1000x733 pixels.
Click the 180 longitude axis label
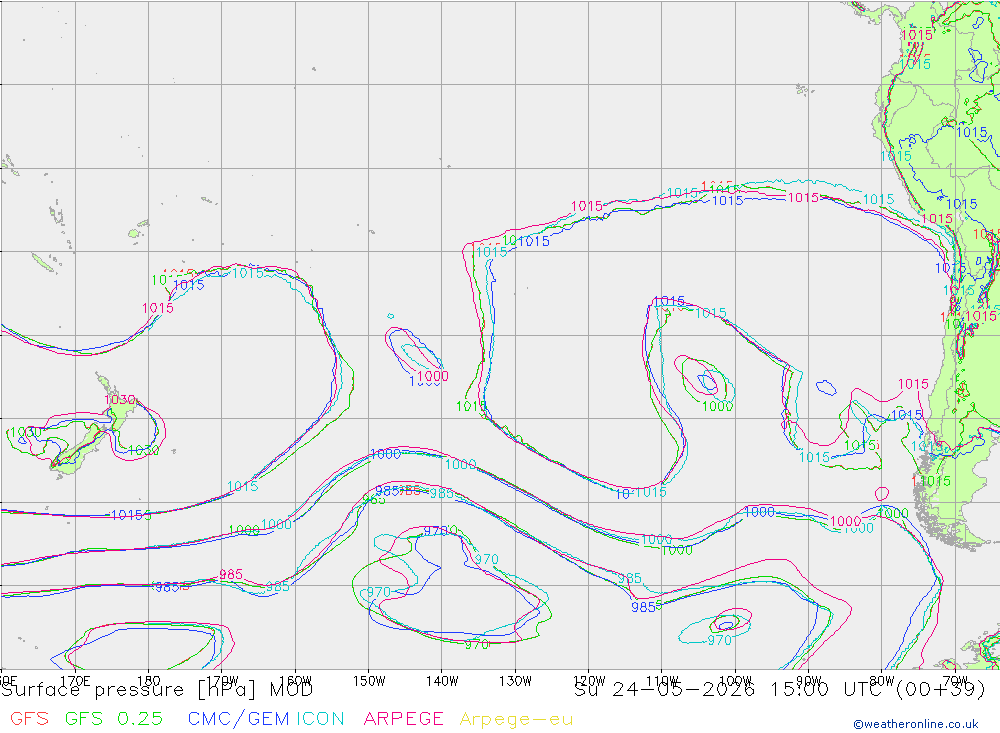pos(149,681)
